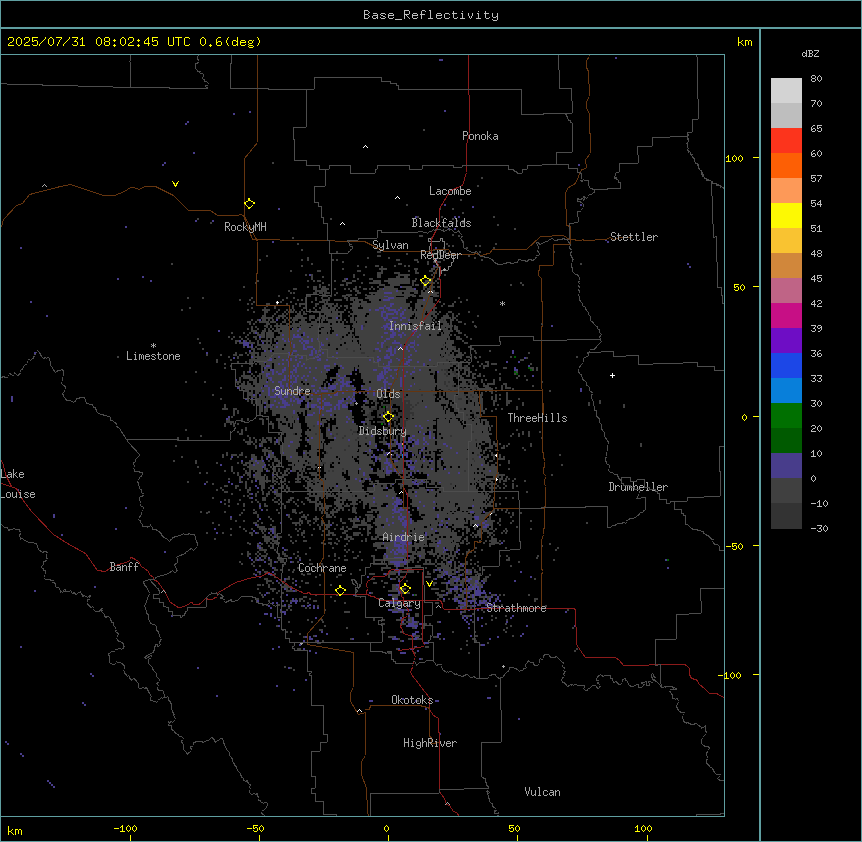Image resolution: width=862 pixels, height=842 pixels.
Task: Click the Blackfalds city label
Action: point(441,223)
